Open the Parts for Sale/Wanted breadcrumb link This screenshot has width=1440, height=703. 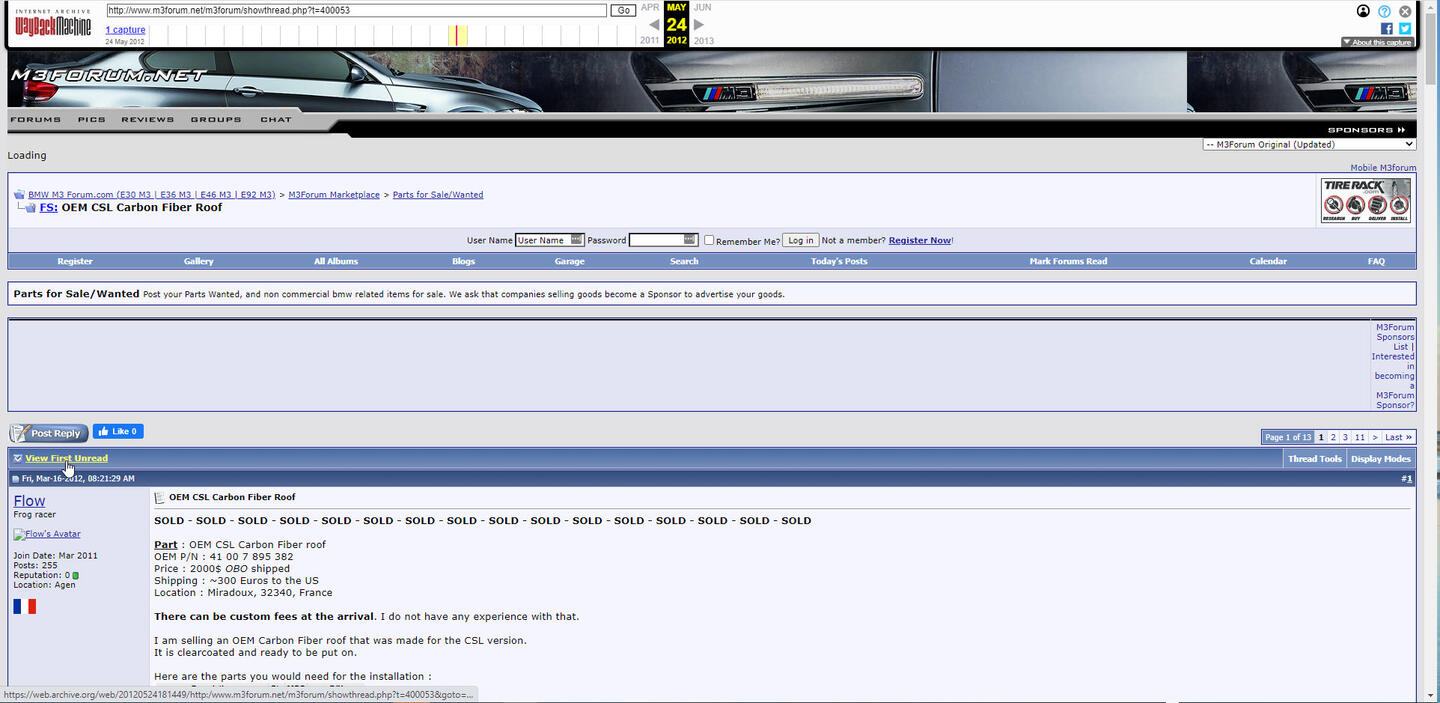438,194
